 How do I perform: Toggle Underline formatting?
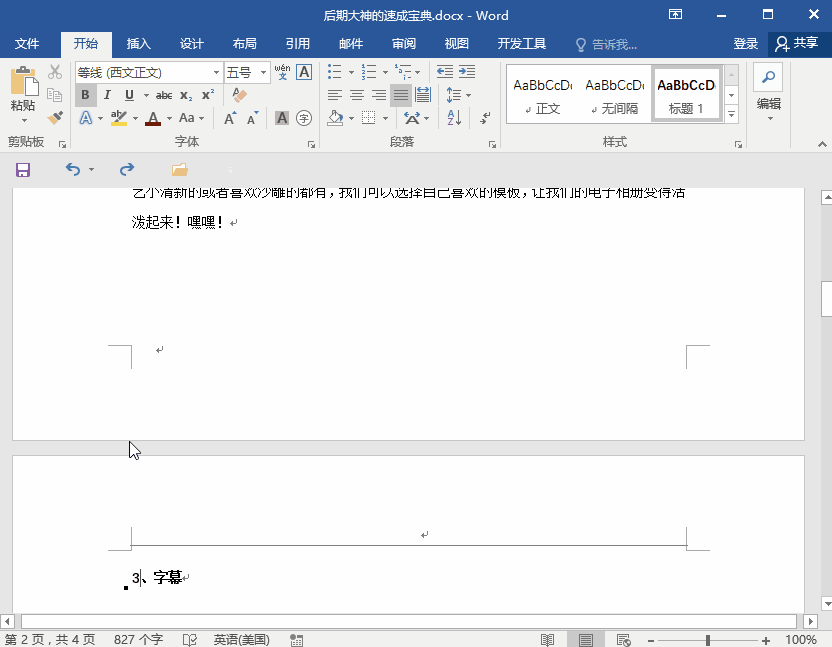[x=129, y=95]
